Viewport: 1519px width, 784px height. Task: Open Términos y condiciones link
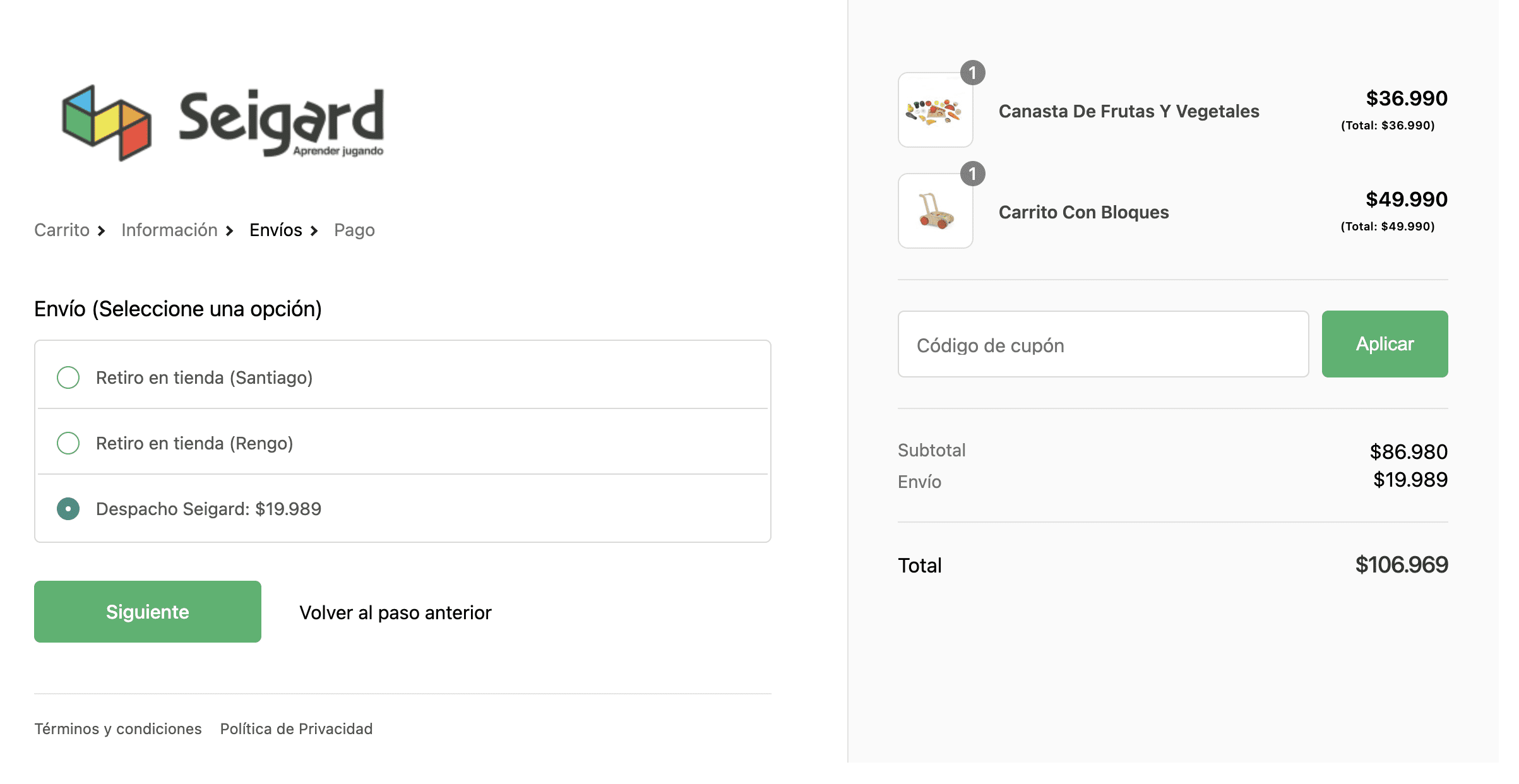[118, 729]
